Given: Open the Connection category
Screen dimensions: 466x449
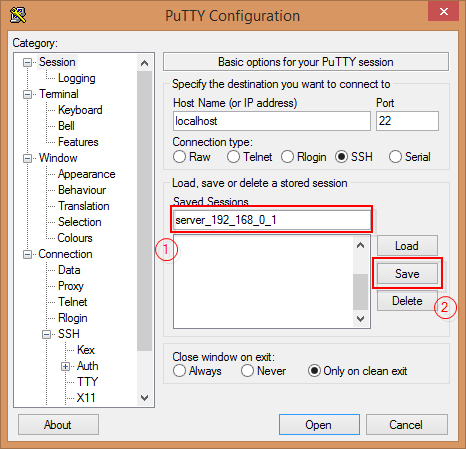Looking at the screenshot, I should (x=65, y=254).
